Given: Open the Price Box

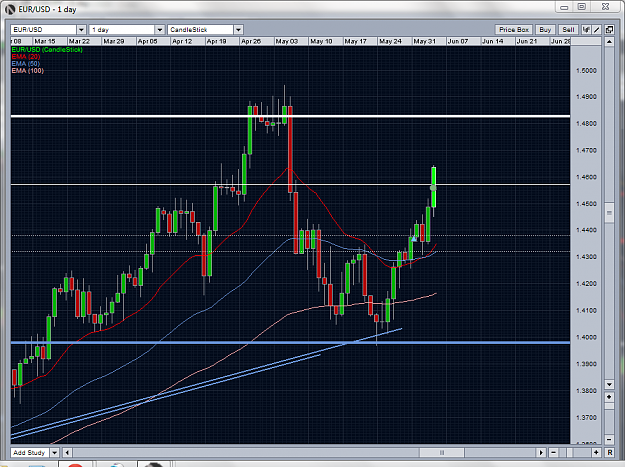Looking at the screenshot, I should pos(513,29).
